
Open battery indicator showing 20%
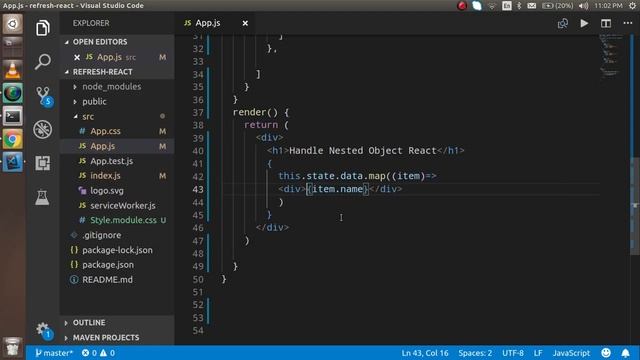557,6
